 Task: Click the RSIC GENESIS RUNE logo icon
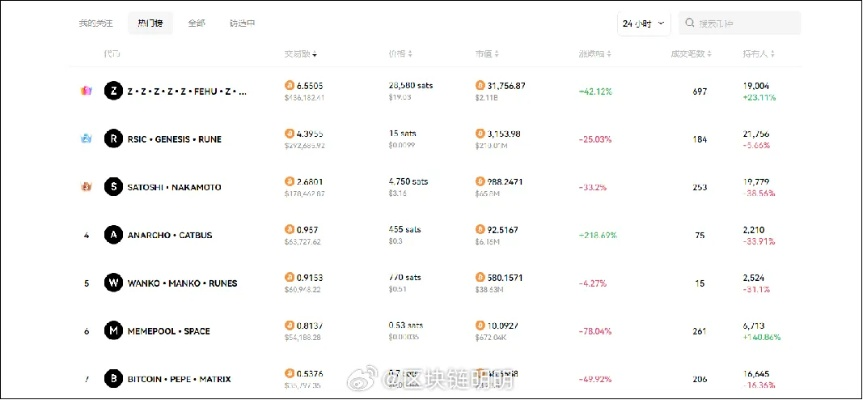click(113, 139)
